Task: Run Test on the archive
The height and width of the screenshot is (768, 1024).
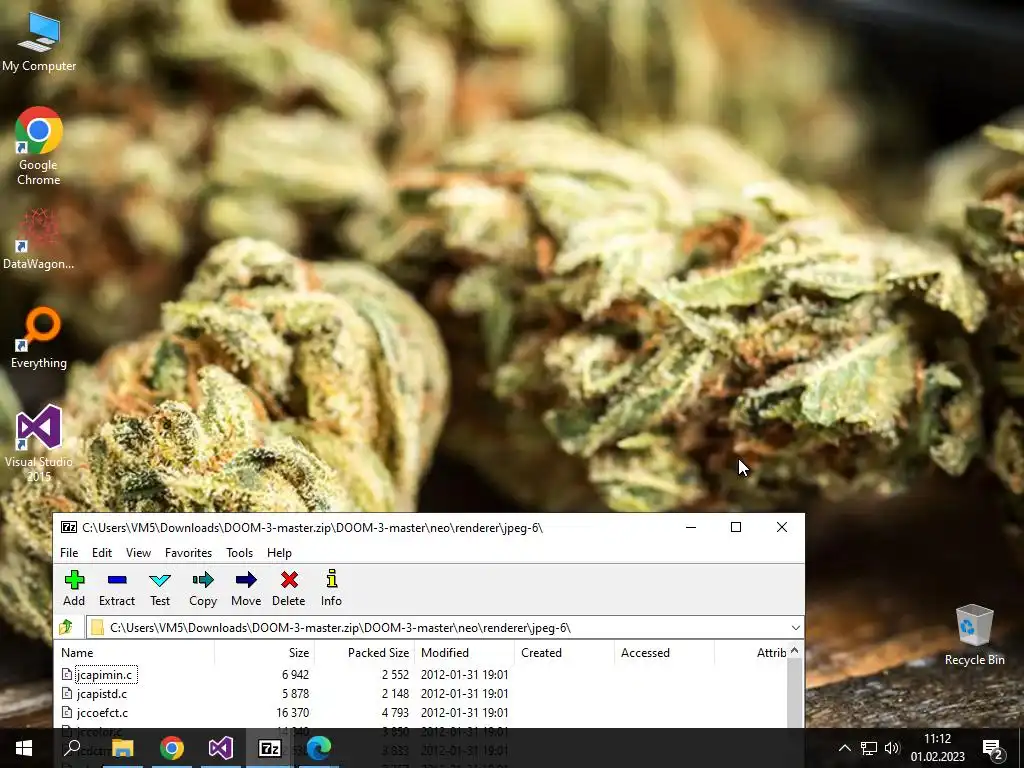Action: coord(160,588)
